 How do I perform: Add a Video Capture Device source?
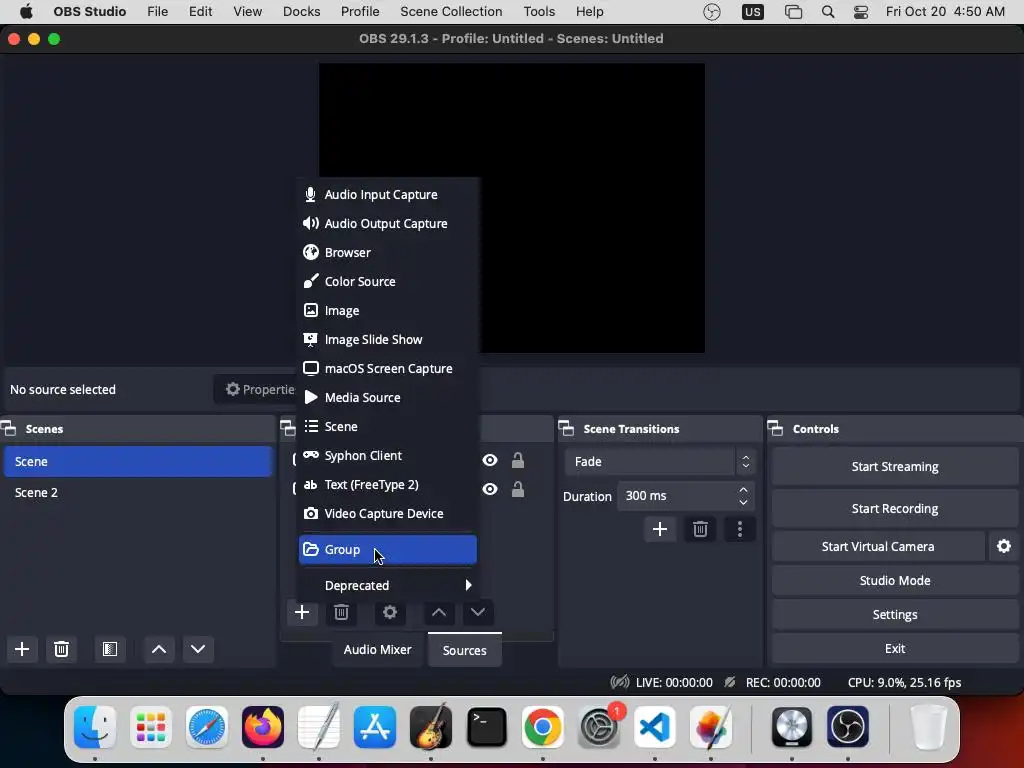coord(387,513)
